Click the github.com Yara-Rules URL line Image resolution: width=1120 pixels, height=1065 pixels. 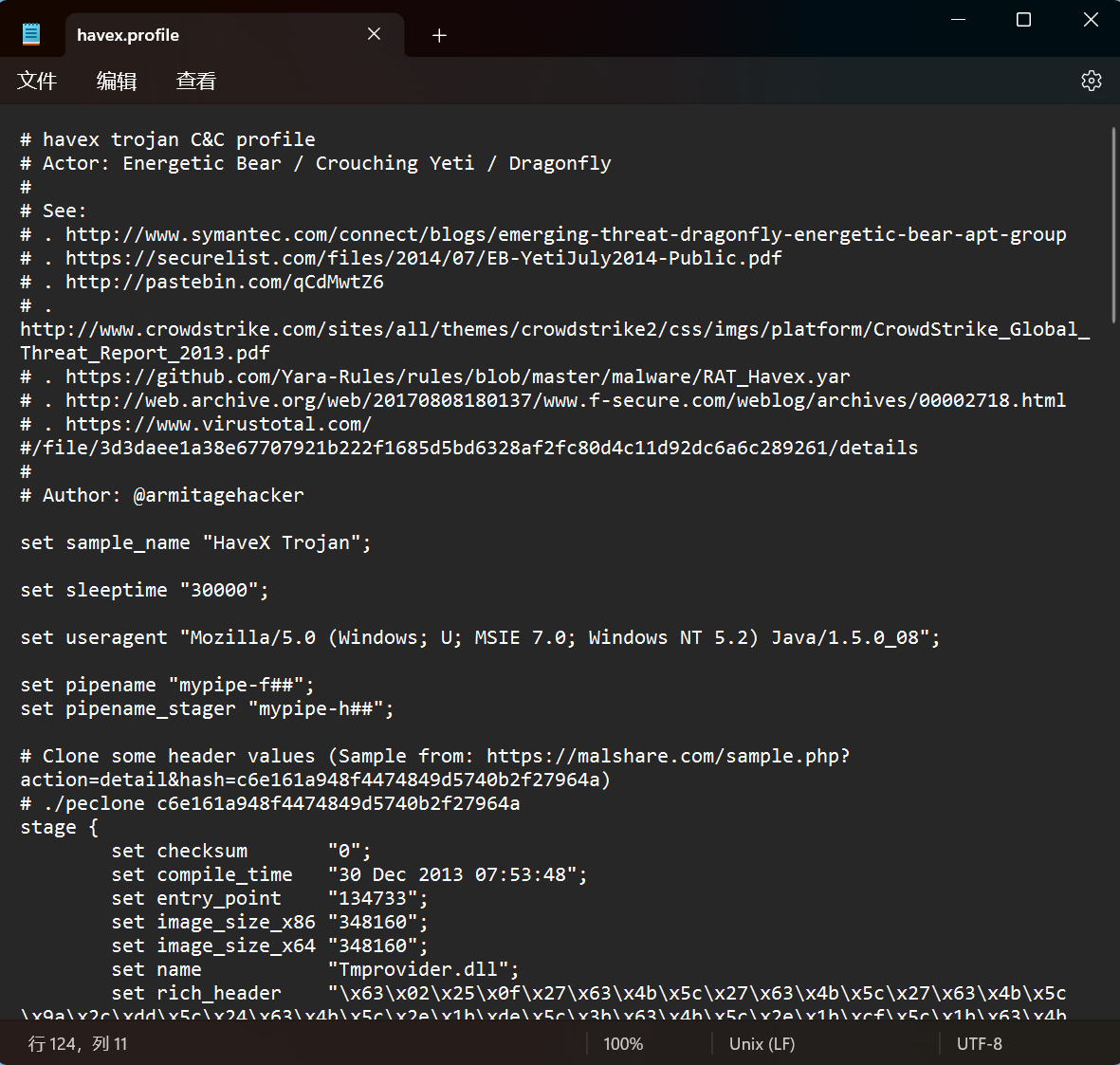pyautogui.click(x=435, y=376)
